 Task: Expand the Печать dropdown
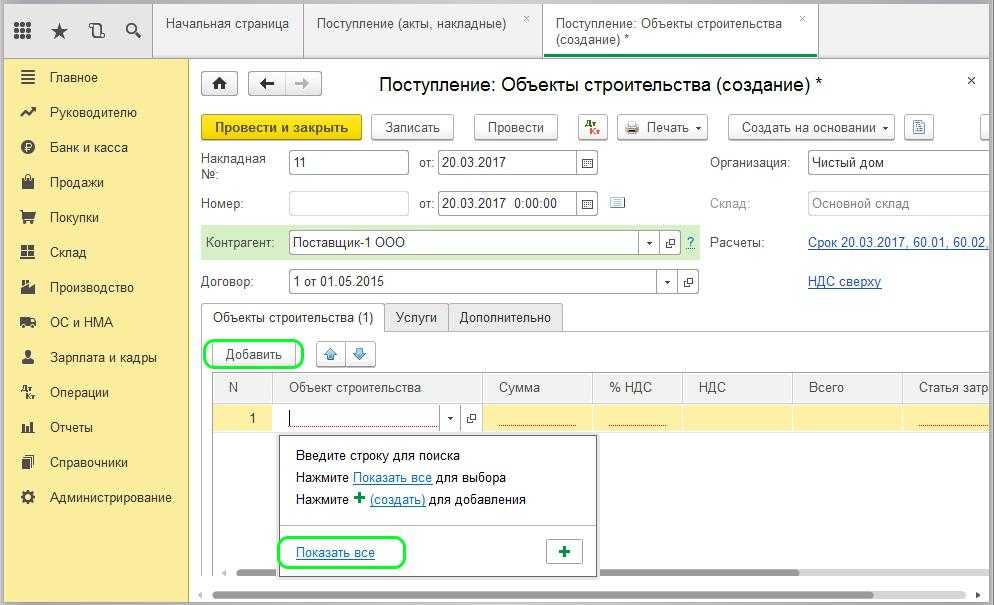coord(662,127)
